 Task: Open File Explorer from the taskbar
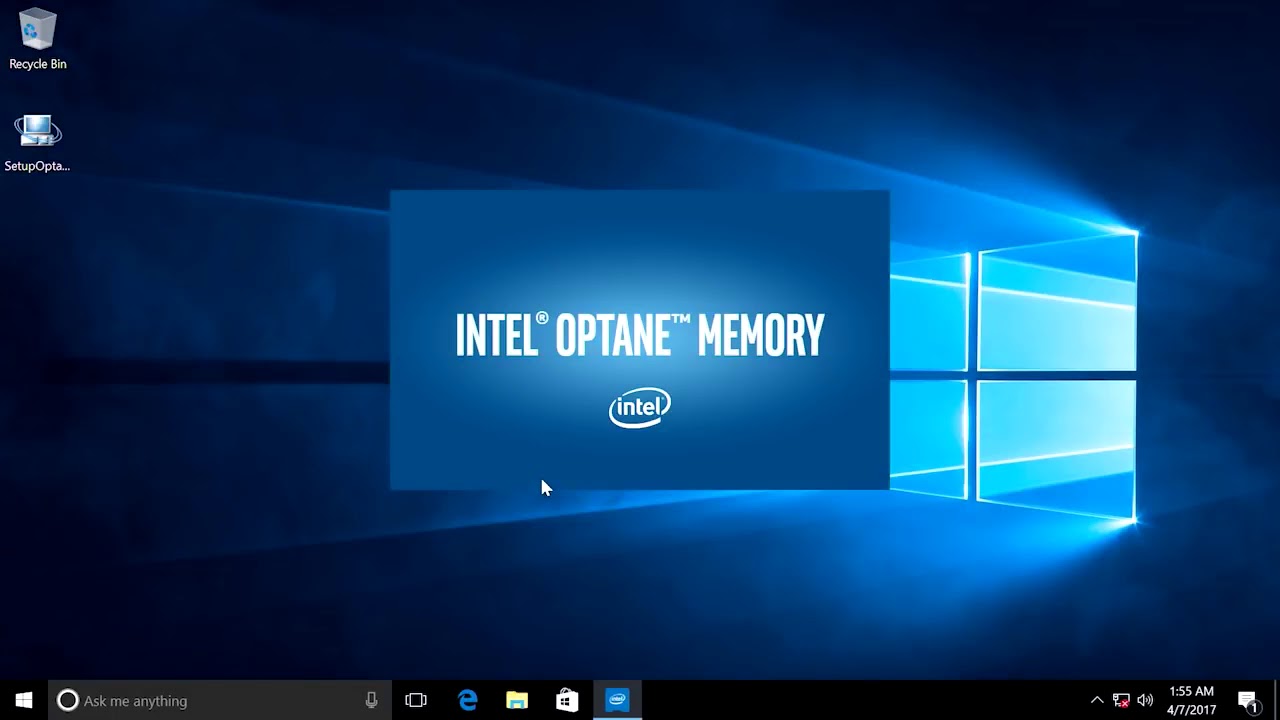(x=517, y=700)
